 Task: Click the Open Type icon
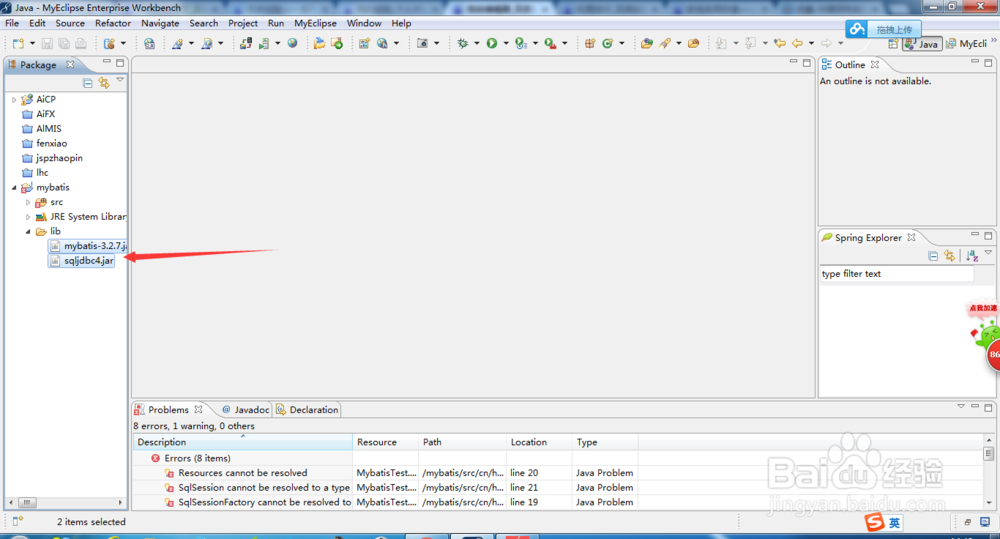pos(647,43)
